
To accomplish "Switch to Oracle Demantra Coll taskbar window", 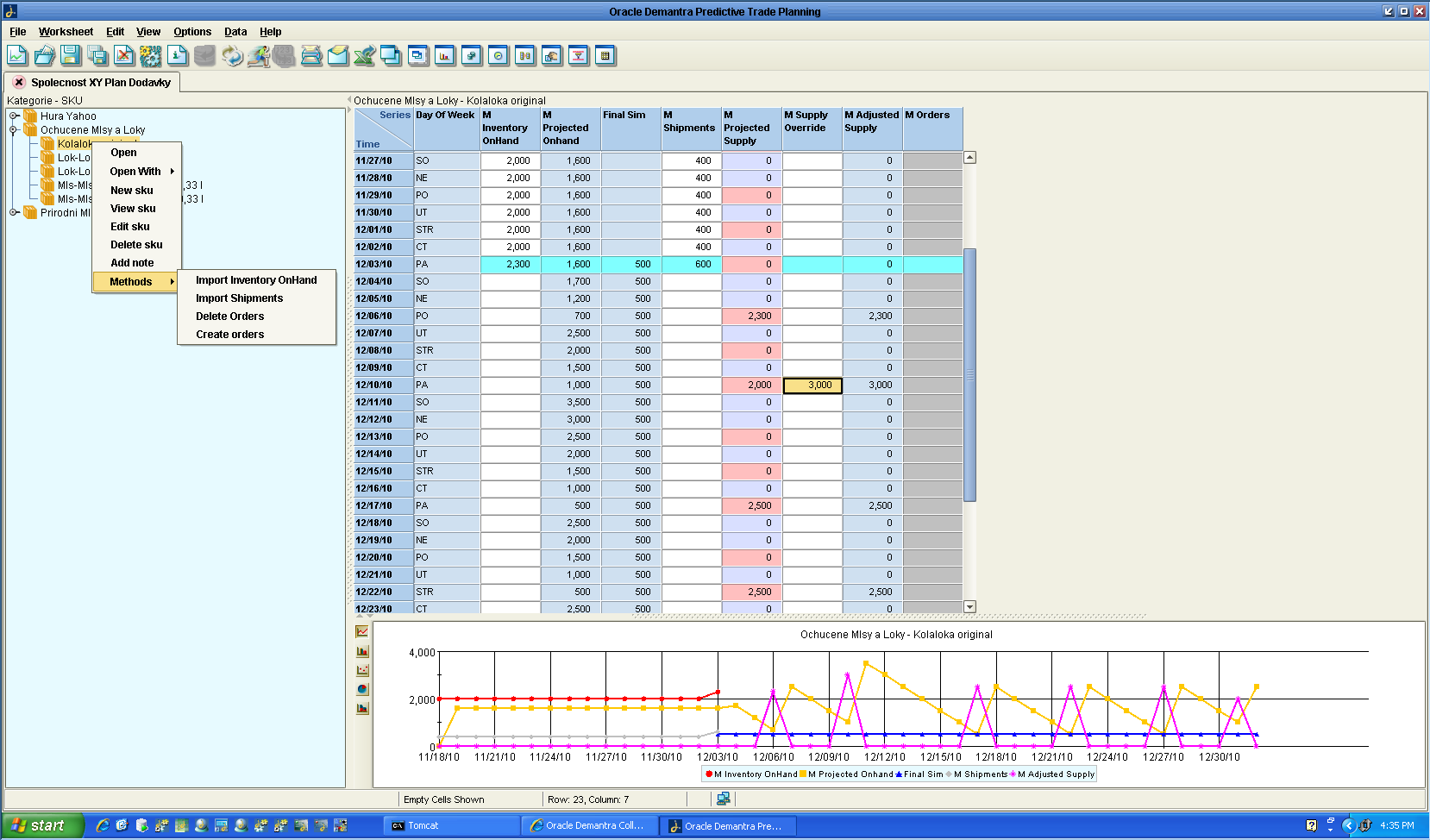I will click(x=589, y=825).
